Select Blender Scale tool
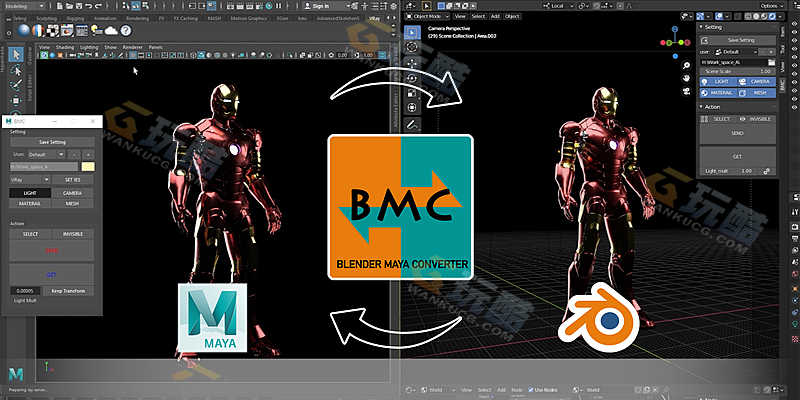This screenshot has height=400, width=800. click(412, 93)
